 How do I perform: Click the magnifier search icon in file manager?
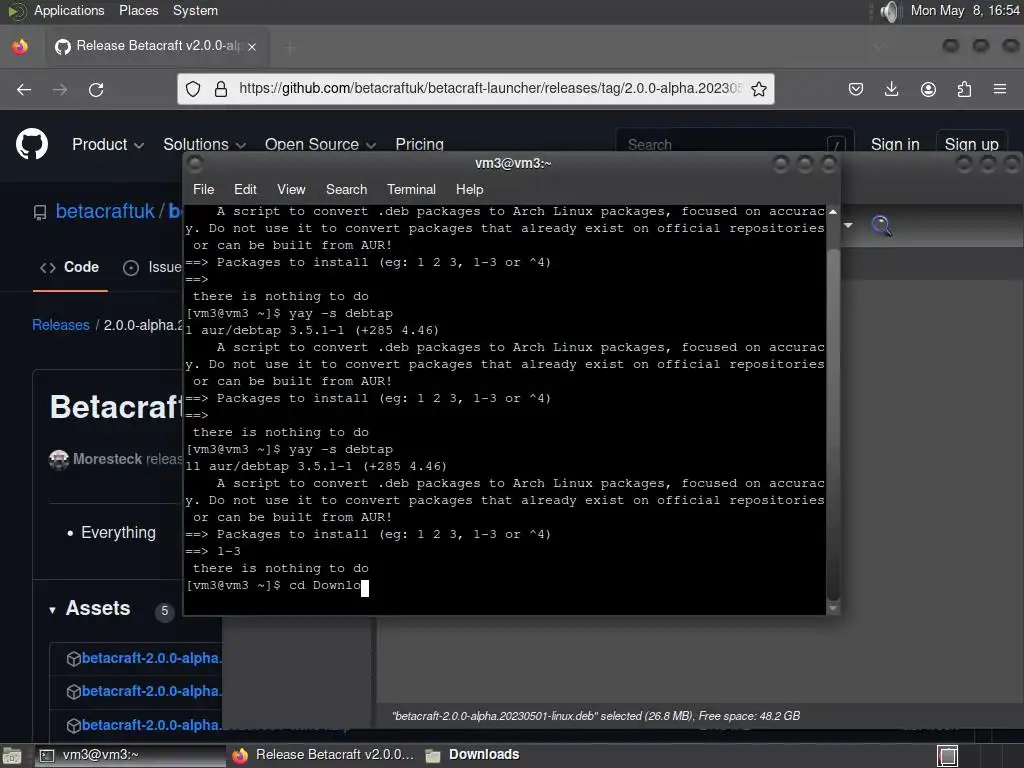coord(882,226)
